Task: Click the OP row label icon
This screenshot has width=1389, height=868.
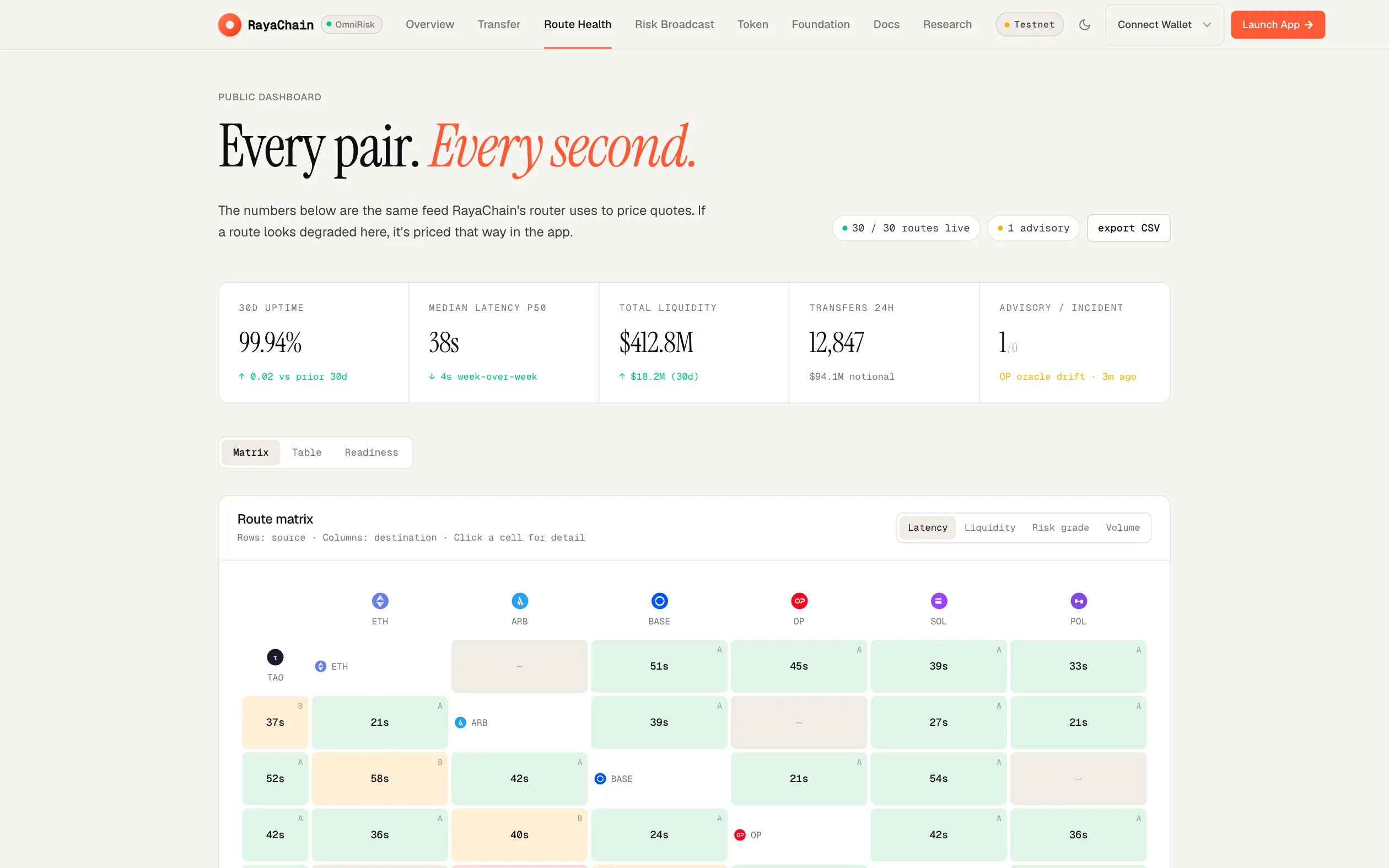Action: tap(740, 835)
